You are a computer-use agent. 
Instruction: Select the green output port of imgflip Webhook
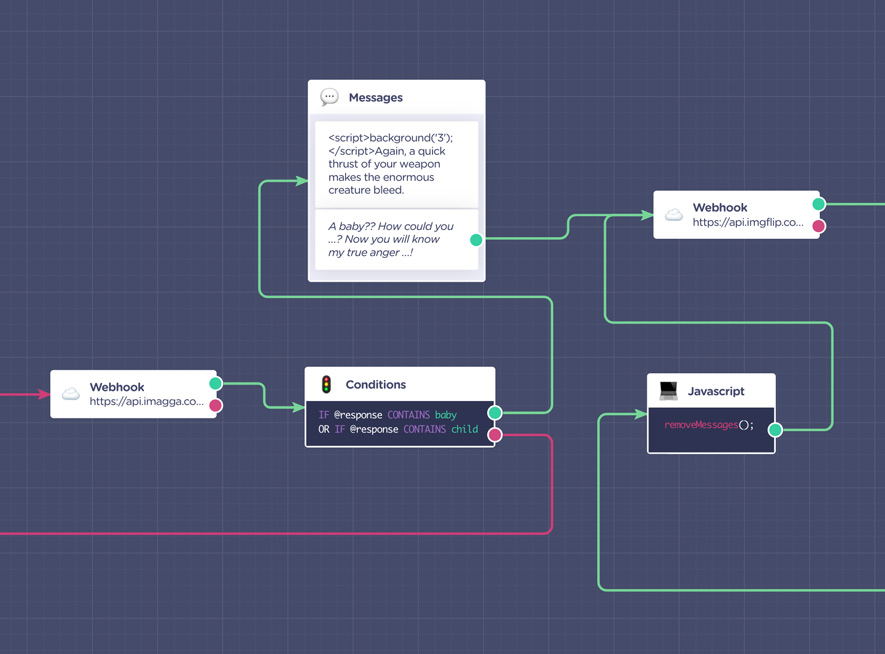[x=818, y=204]
